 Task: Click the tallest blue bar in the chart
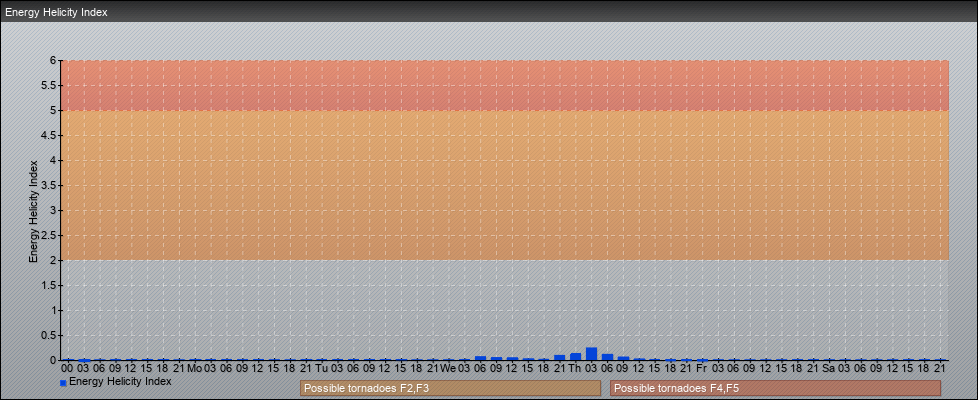591,353
